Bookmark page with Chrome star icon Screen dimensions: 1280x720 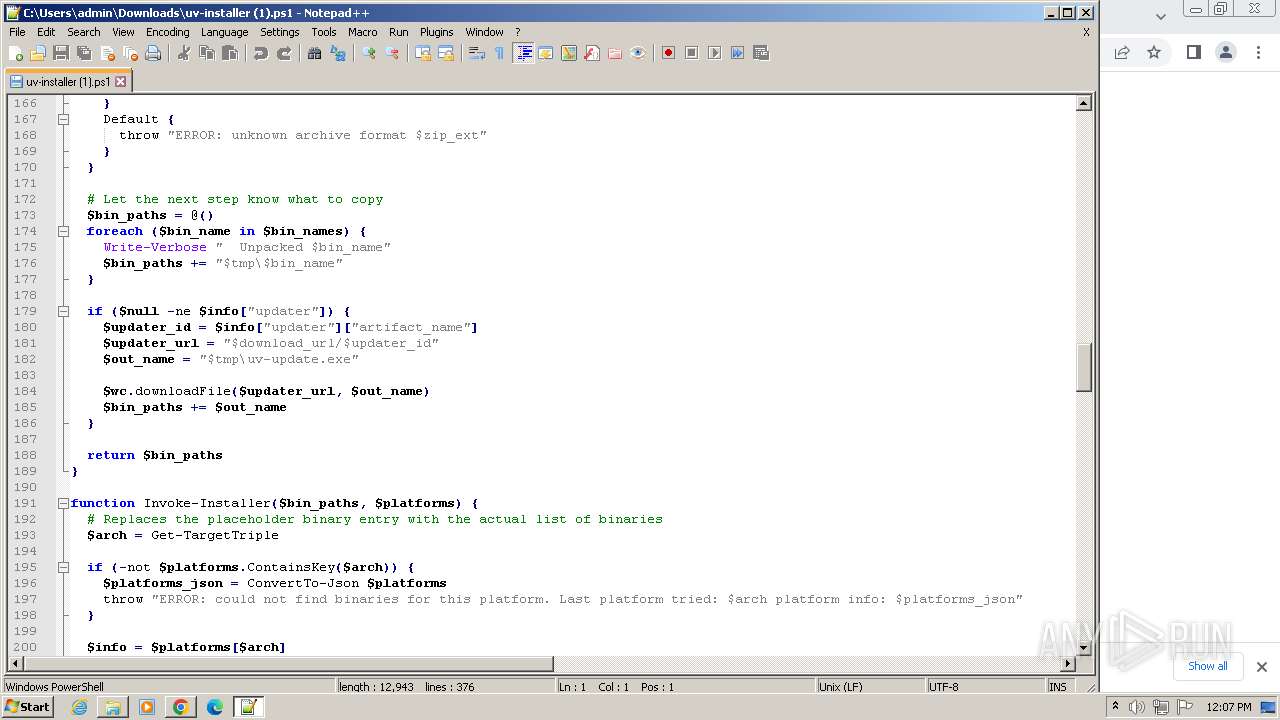1154,53
